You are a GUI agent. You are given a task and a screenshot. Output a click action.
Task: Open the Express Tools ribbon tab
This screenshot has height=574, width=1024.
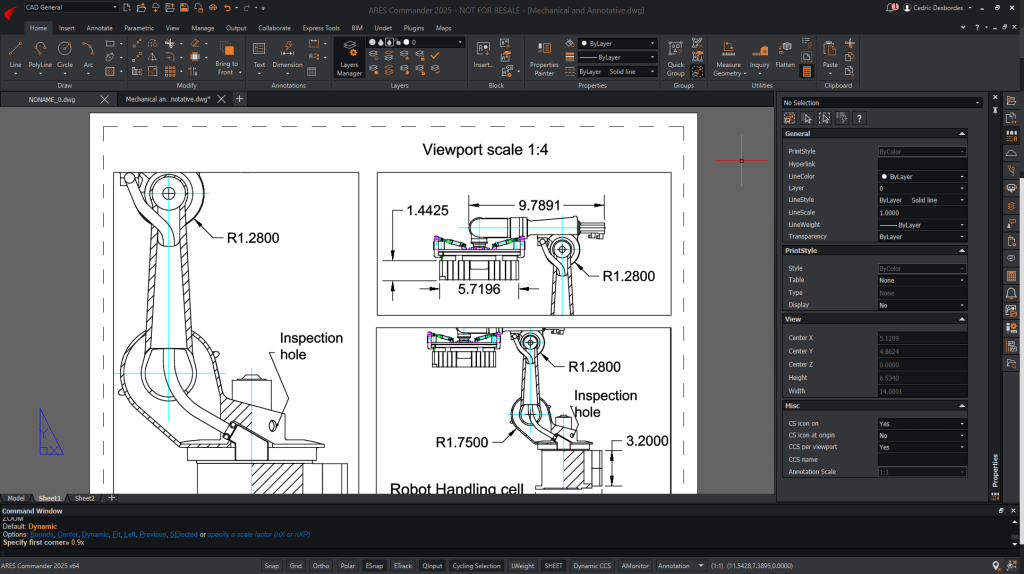coord(321,28)
